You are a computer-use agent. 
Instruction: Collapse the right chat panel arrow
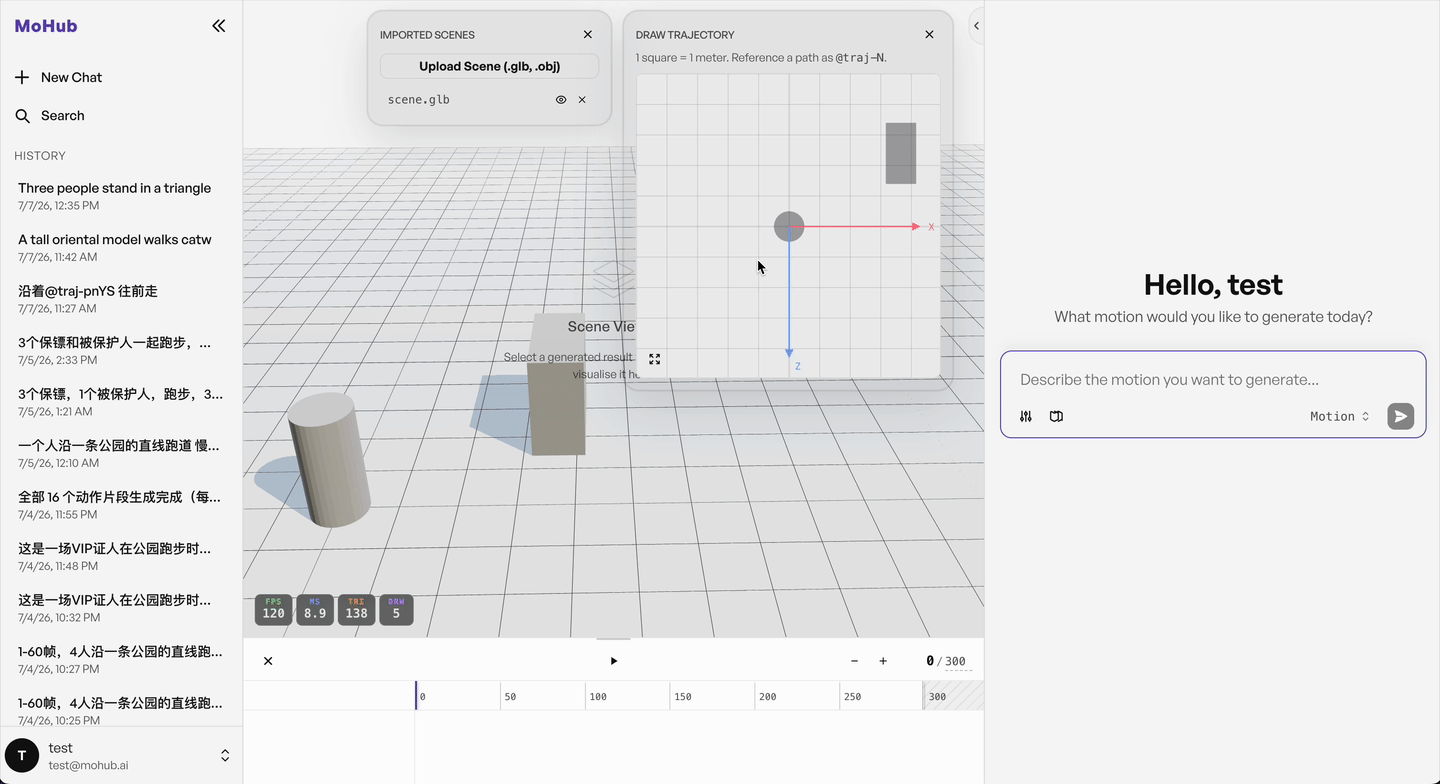[x=976, y=26]
